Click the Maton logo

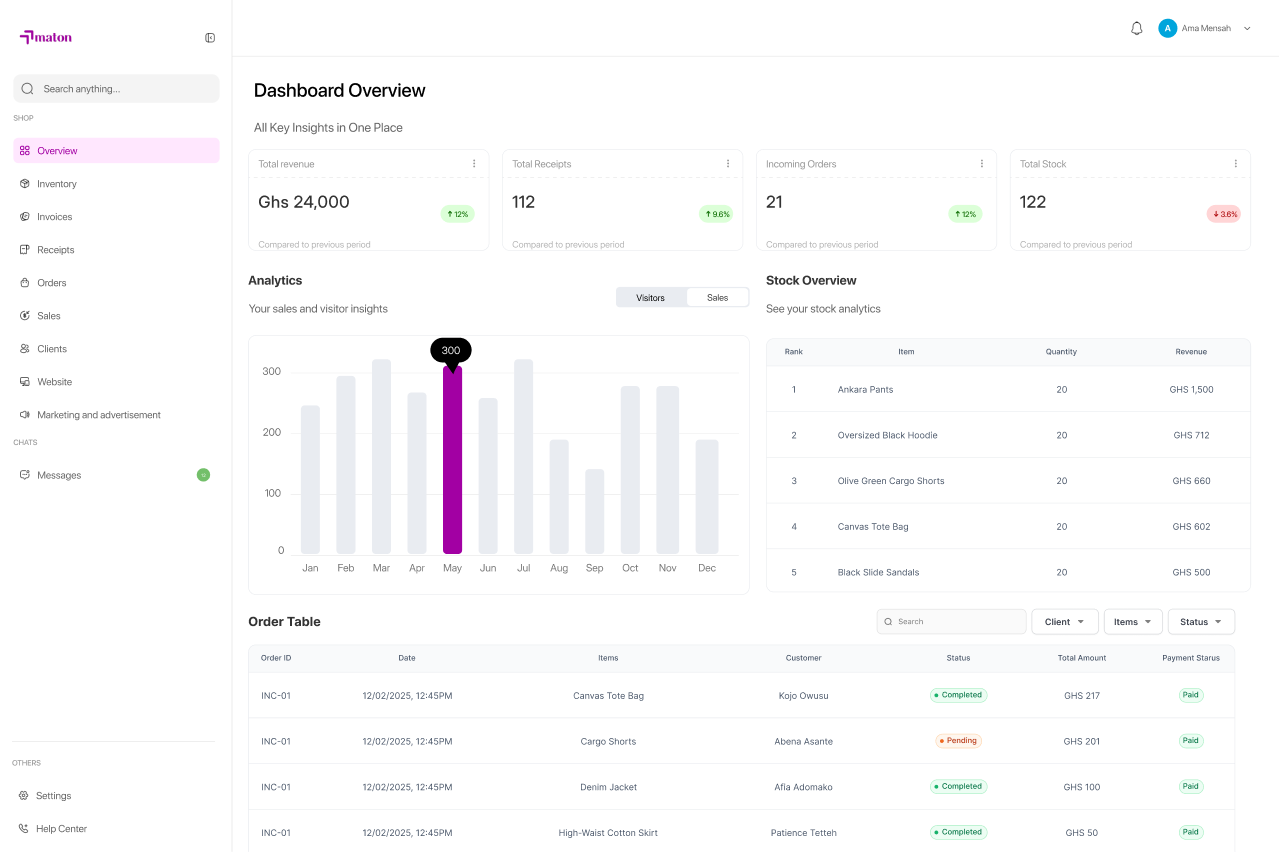[x=46, y=38]
